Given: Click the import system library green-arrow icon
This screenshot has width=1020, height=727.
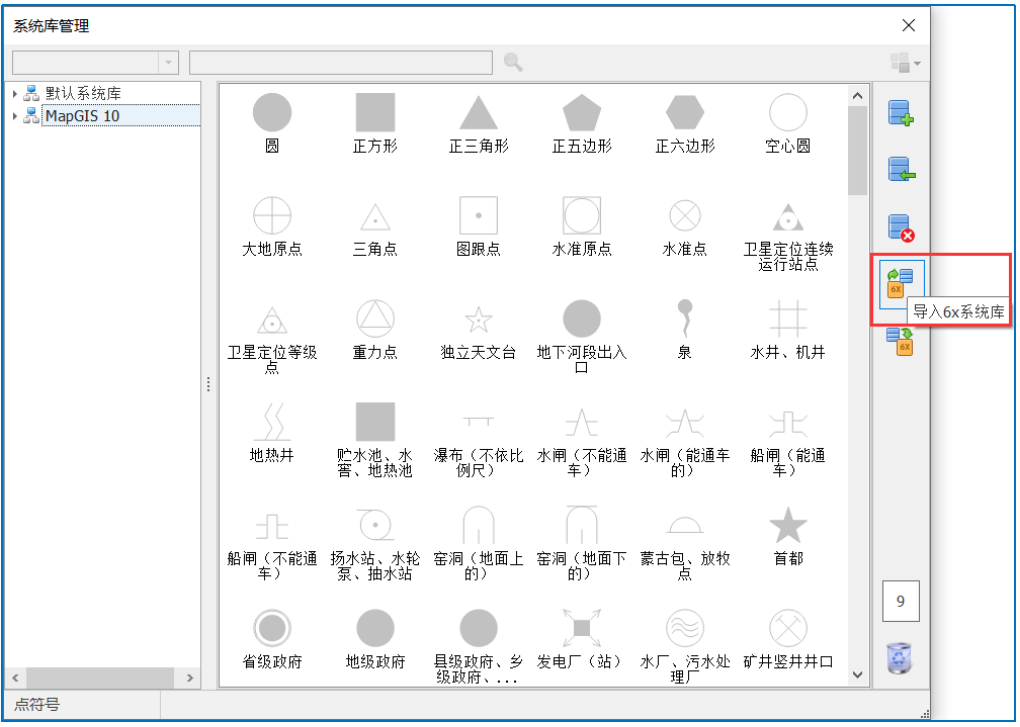Looking at the screenshot, I should tap(901, 169).
